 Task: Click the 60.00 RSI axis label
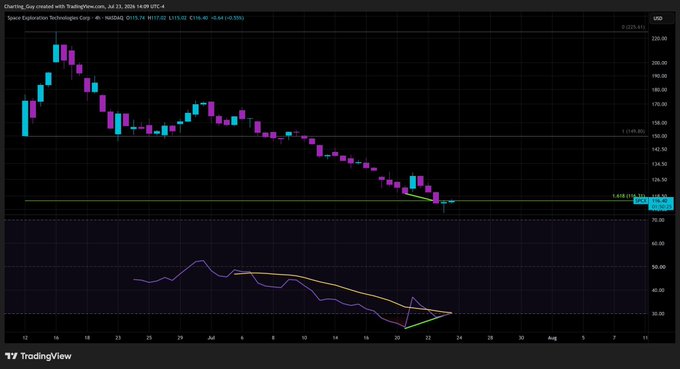coord(658,244)
